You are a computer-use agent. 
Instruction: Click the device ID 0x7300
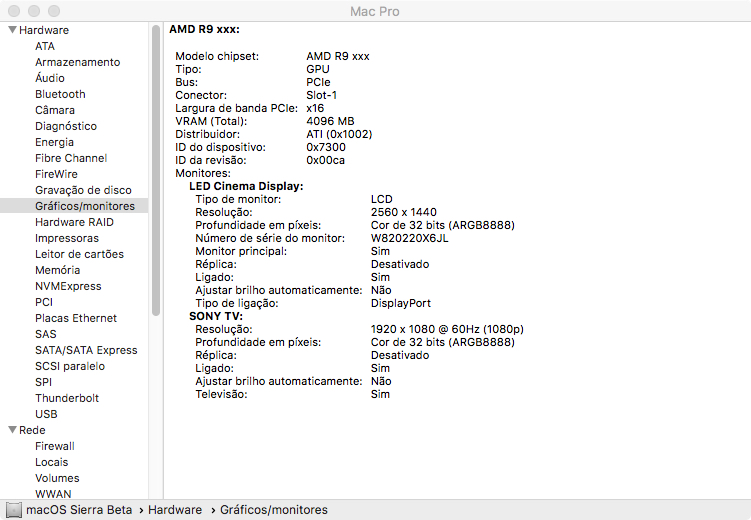tap(326, 147)
